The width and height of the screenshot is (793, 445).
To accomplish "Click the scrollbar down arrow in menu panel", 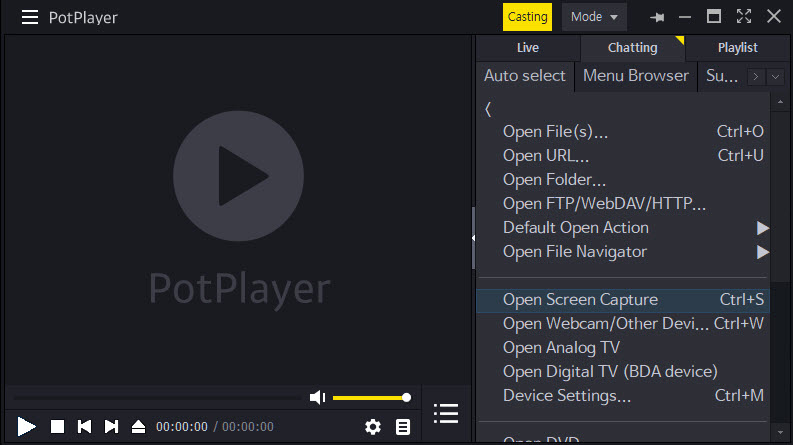I will [780, 433].
